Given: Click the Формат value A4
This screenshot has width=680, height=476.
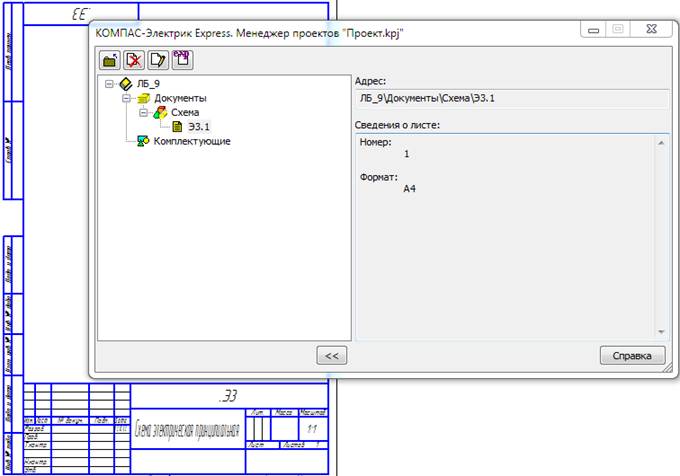Looking at the screenshot, I should (409, 189).
